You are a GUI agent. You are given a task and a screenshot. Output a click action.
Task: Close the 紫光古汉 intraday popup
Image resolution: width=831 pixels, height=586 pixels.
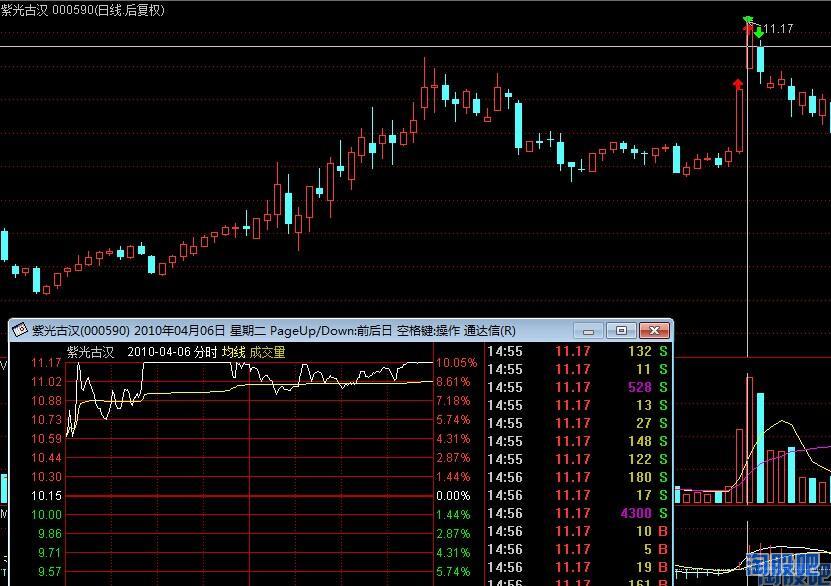pyautogui.click(x=654, y=331)
